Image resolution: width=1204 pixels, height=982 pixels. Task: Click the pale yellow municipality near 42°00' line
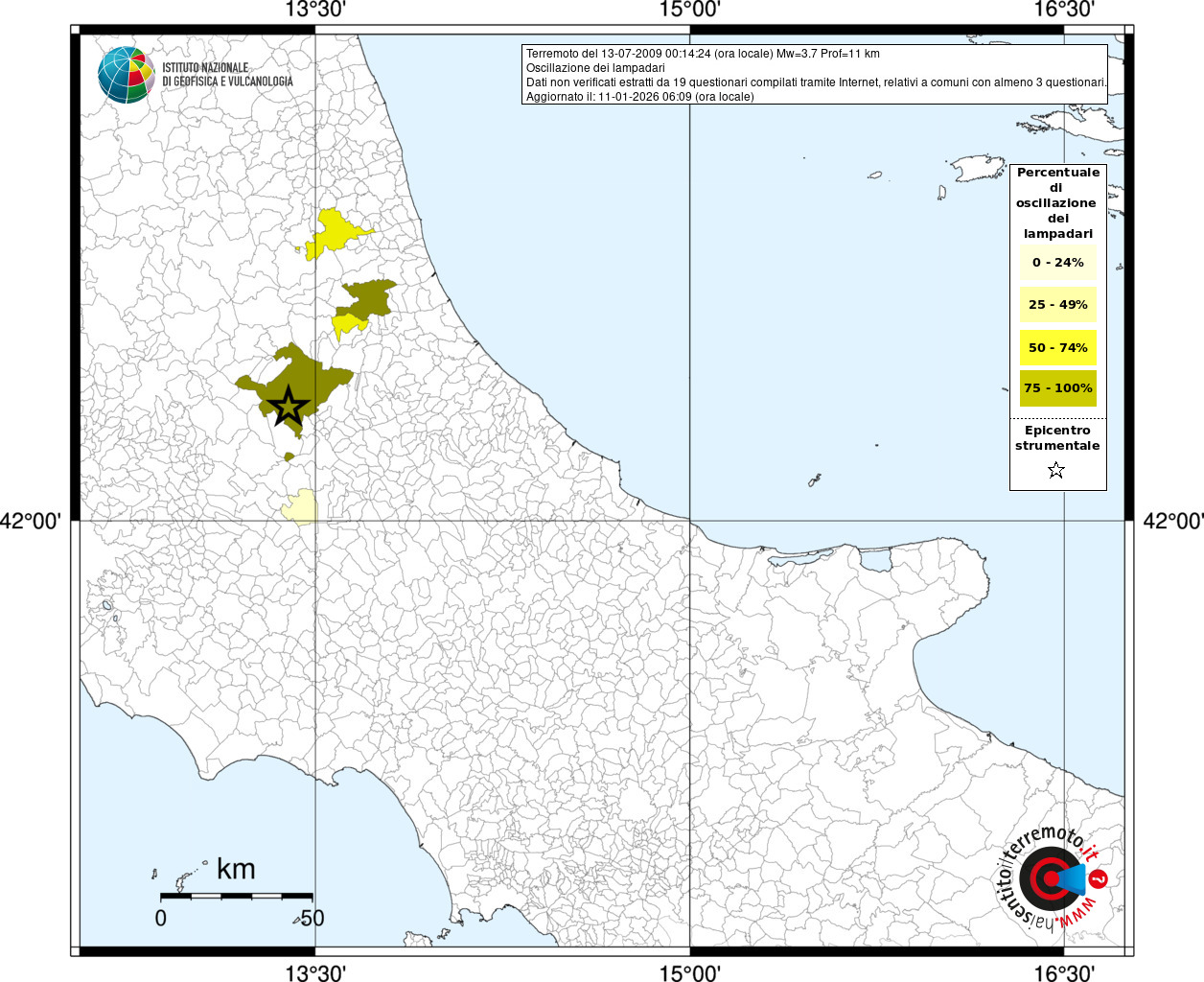(301, 507)
